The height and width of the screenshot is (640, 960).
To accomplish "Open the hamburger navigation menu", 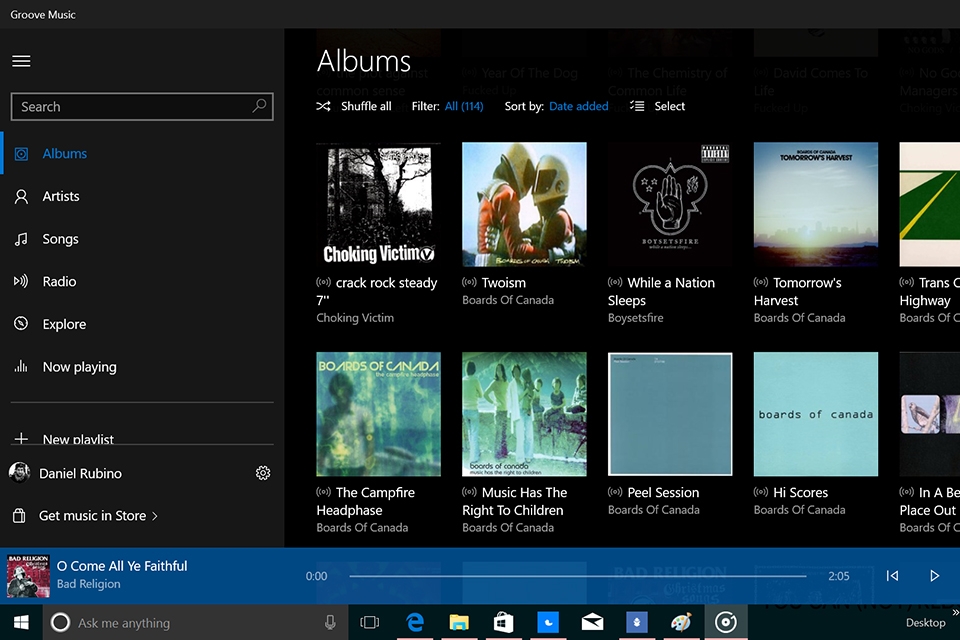I will [21, 61].
